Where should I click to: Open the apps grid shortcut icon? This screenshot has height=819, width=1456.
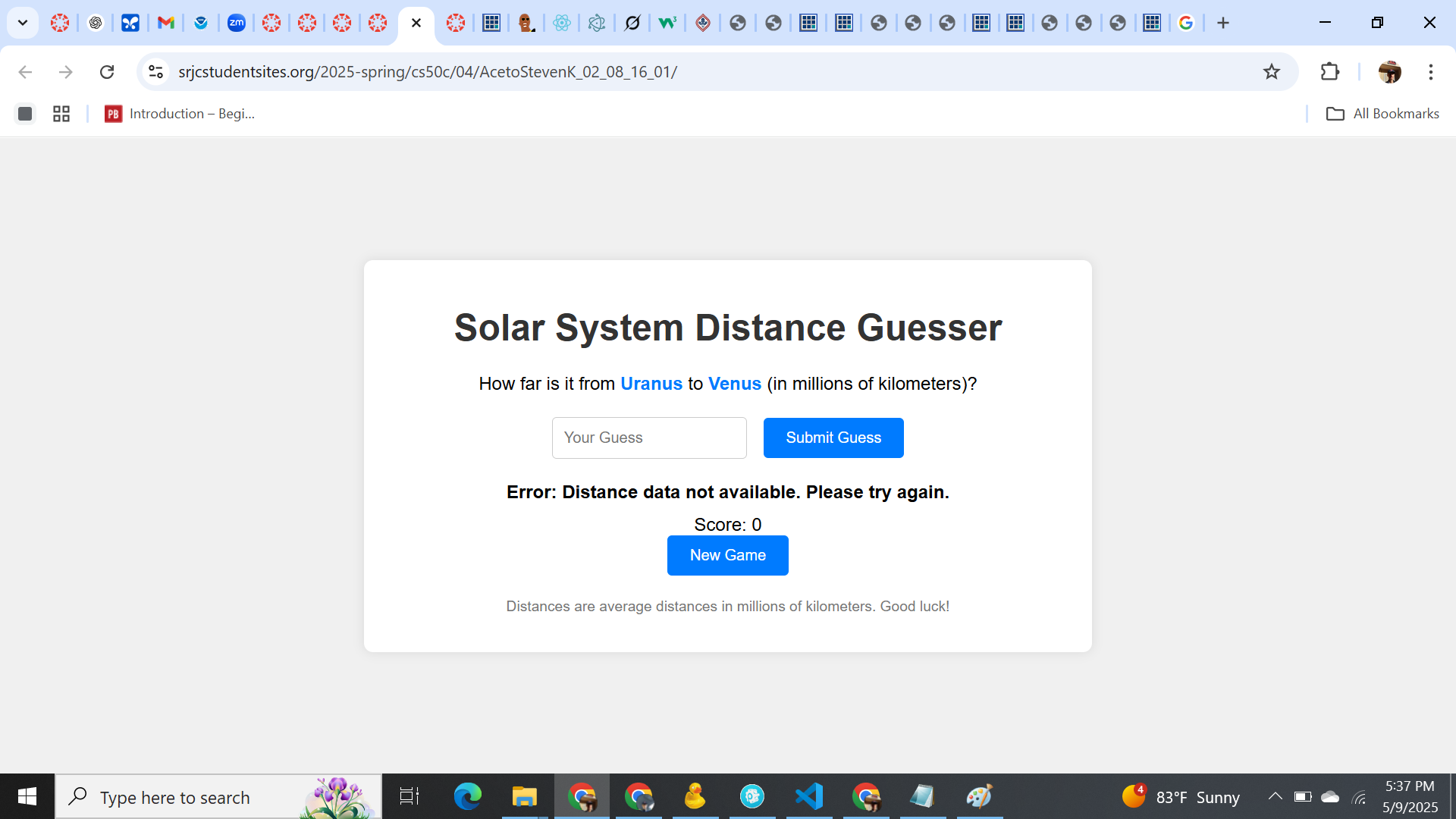click(x=61, y=114)
